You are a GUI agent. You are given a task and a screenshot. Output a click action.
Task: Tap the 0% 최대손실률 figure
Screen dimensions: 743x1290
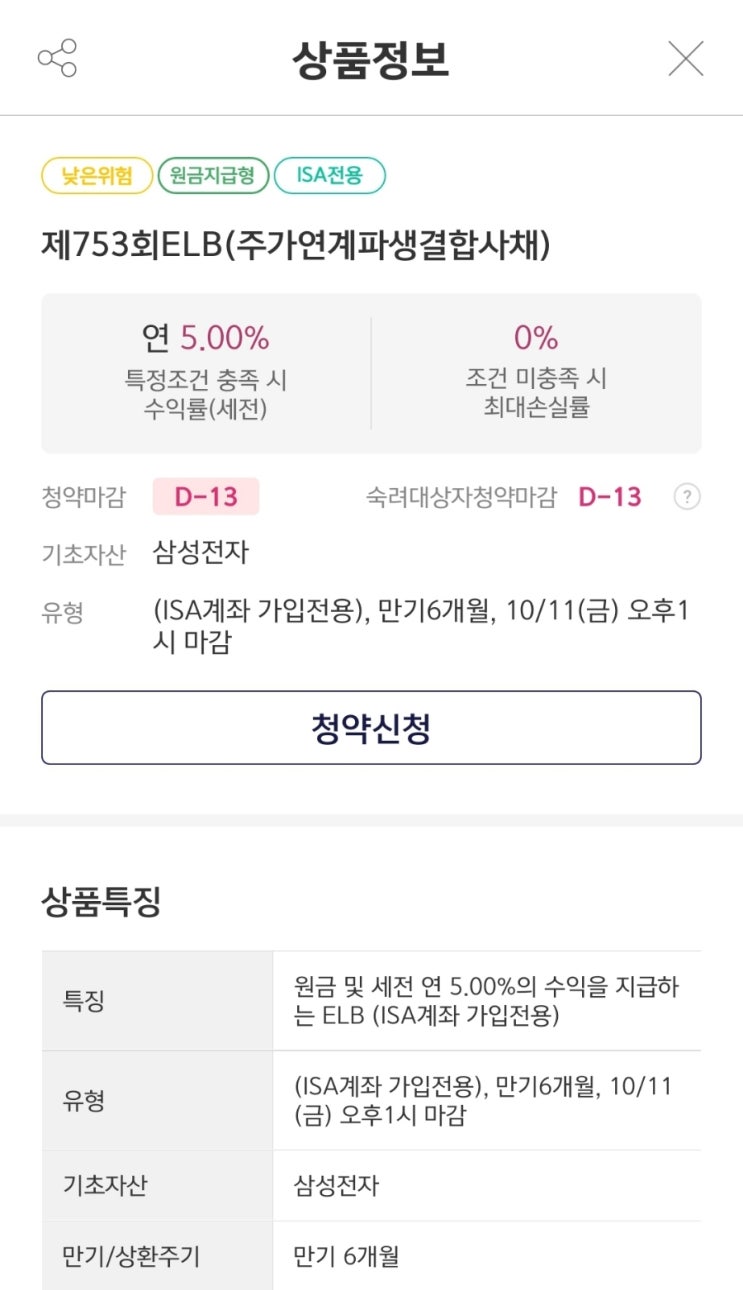pos(536,338)
